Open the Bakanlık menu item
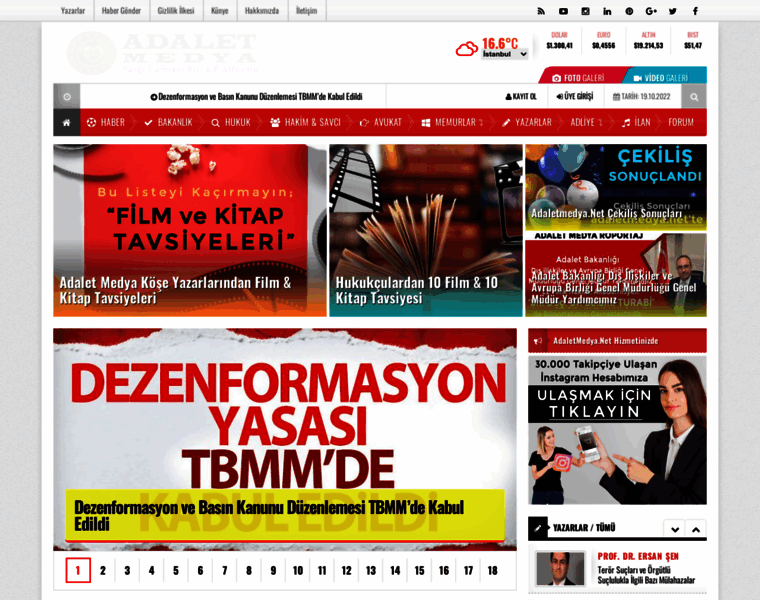The height and width of the screenshot is (600, 760). pos(168,123)
